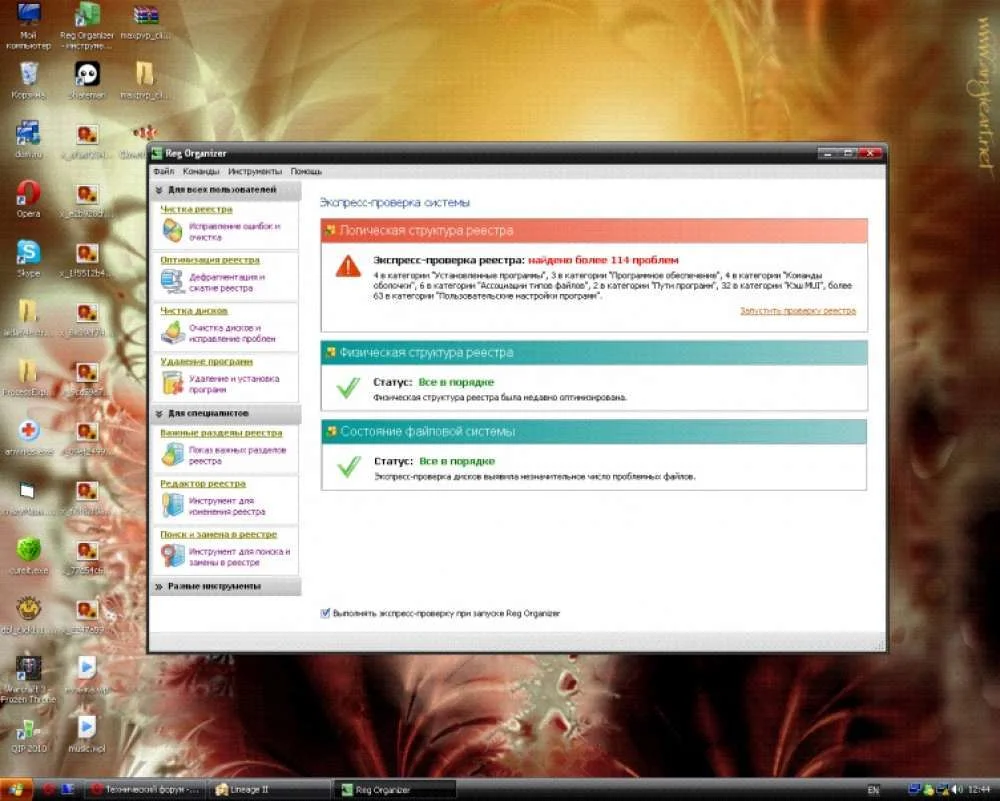Click the Поиск и замена в реестре icon

173,557
